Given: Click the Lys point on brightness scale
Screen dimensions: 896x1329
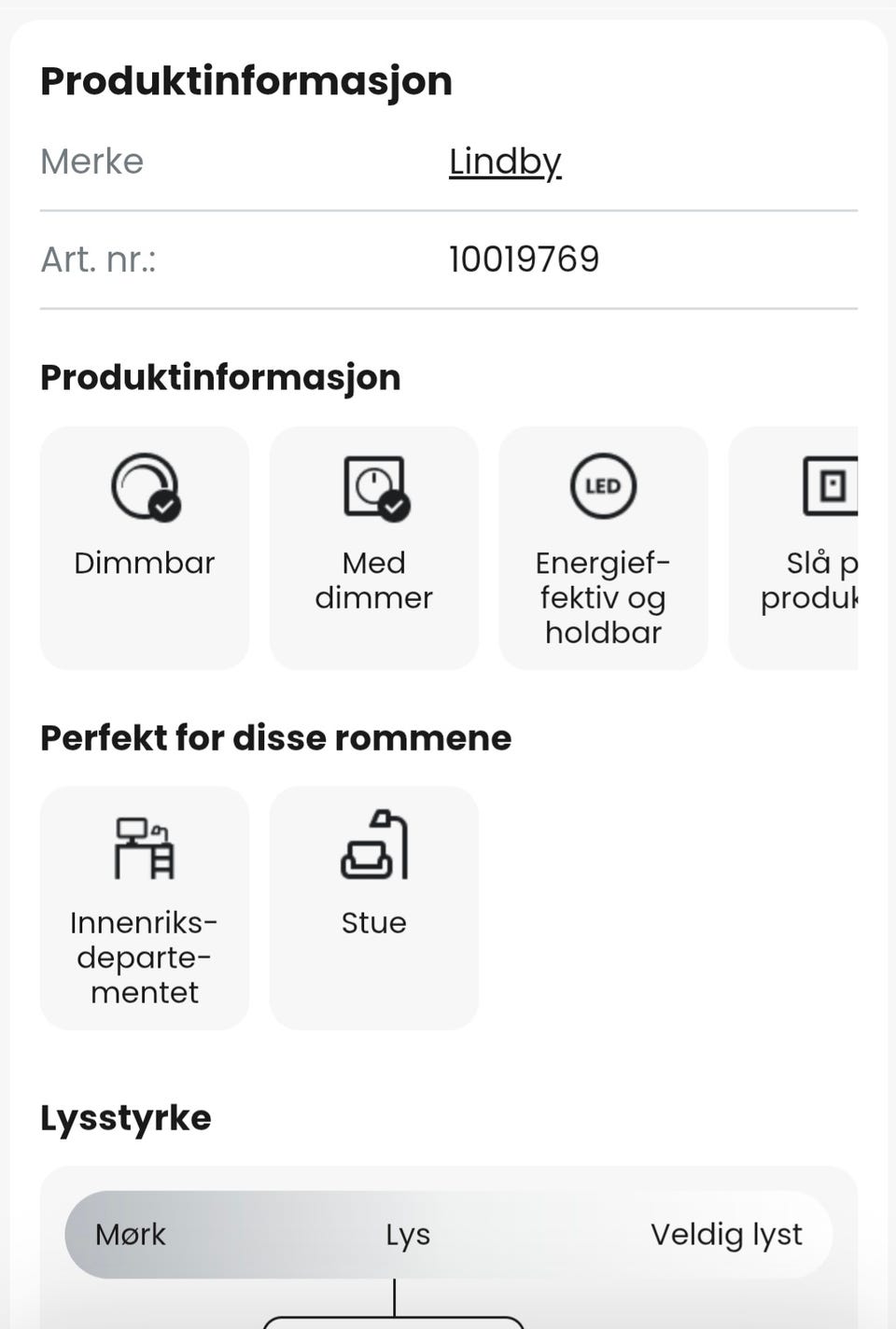Looking at the screenshot, I should pyautogui.click(x=408, y=1235).
